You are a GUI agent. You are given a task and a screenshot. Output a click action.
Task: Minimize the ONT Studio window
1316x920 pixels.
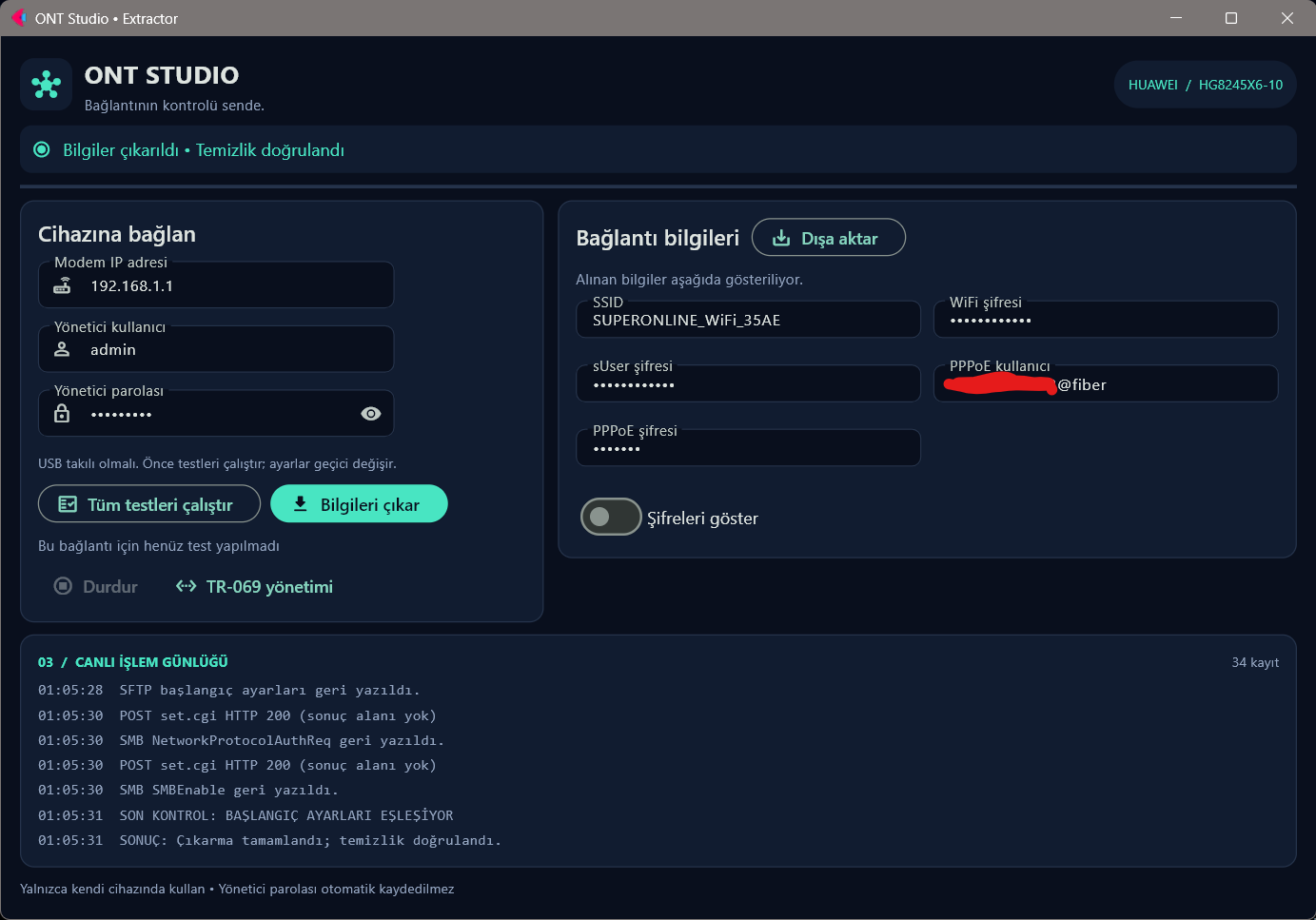1176,18
